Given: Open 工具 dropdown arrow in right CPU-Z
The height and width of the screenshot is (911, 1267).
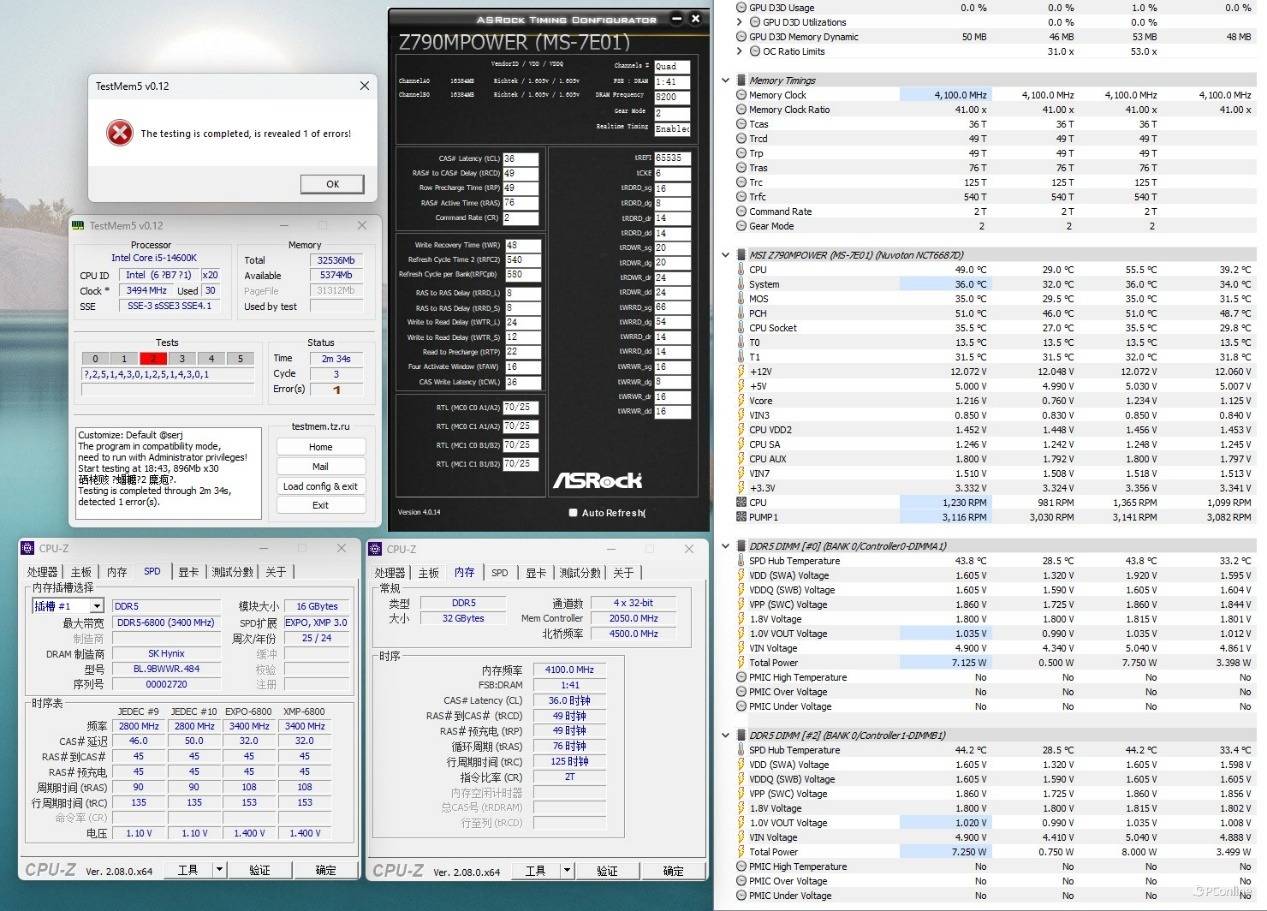Looking at the screenshot, I should click(568, 871).
